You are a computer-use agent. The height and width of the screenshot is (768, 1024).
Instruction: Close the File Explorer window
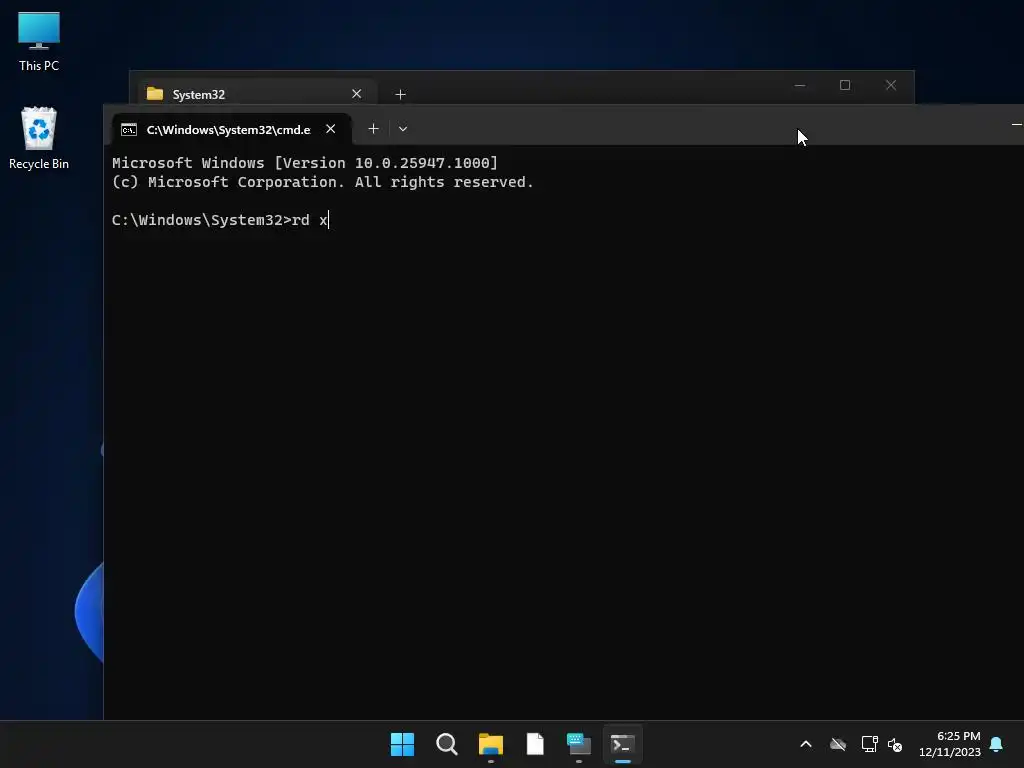891,86
